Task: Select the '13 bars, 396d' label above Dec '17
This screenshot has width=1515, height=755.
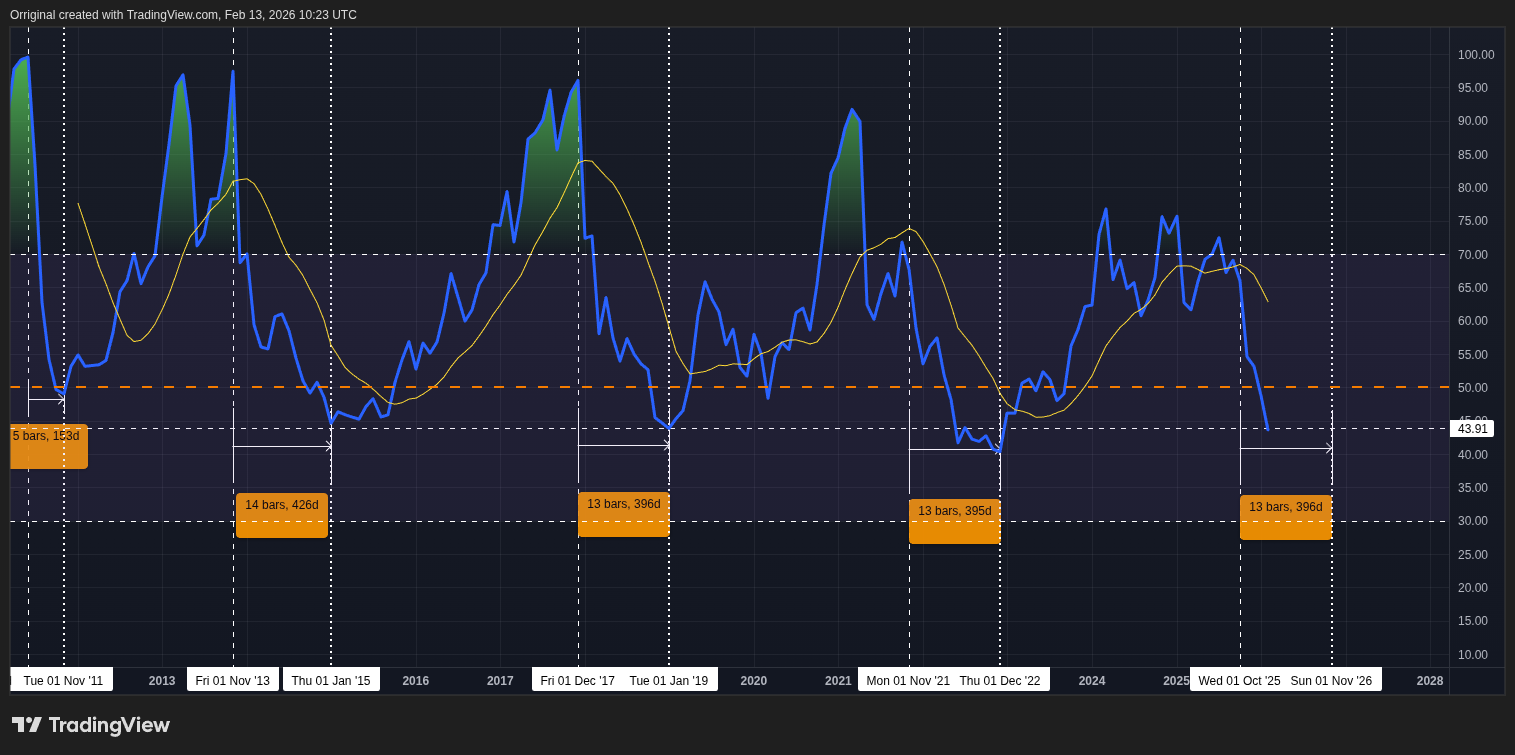Action: (624, 514)
